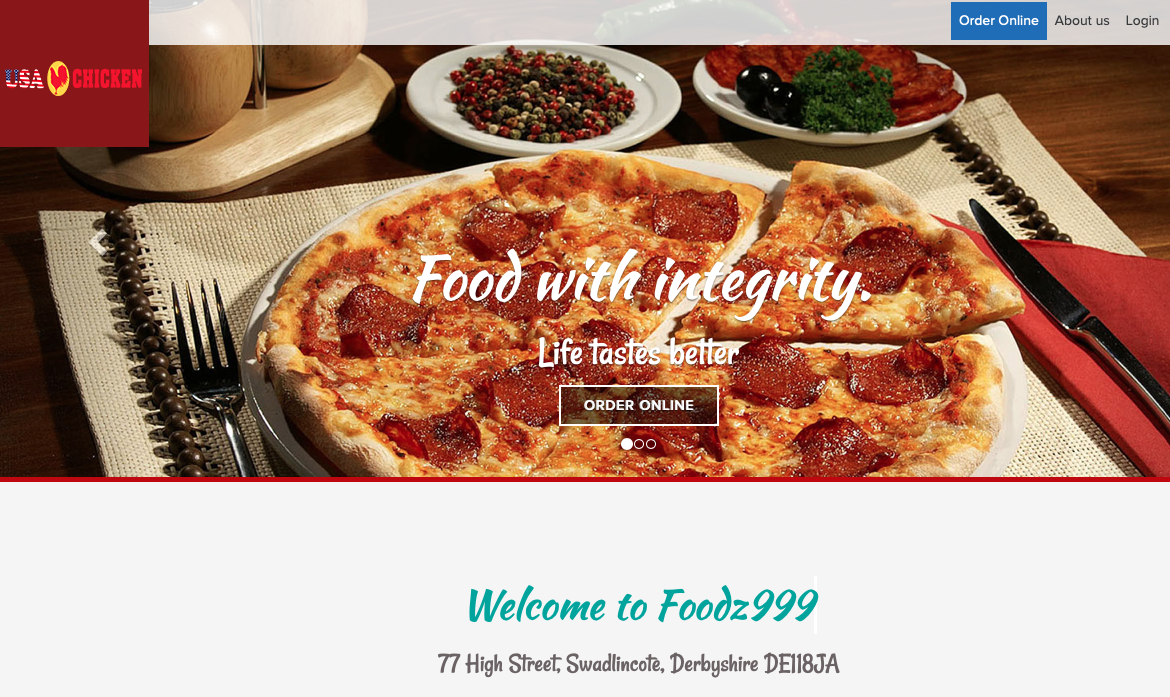Open the About us page
The width and height of the screenshot is (1170, 697).
[x=1081, y=21]
